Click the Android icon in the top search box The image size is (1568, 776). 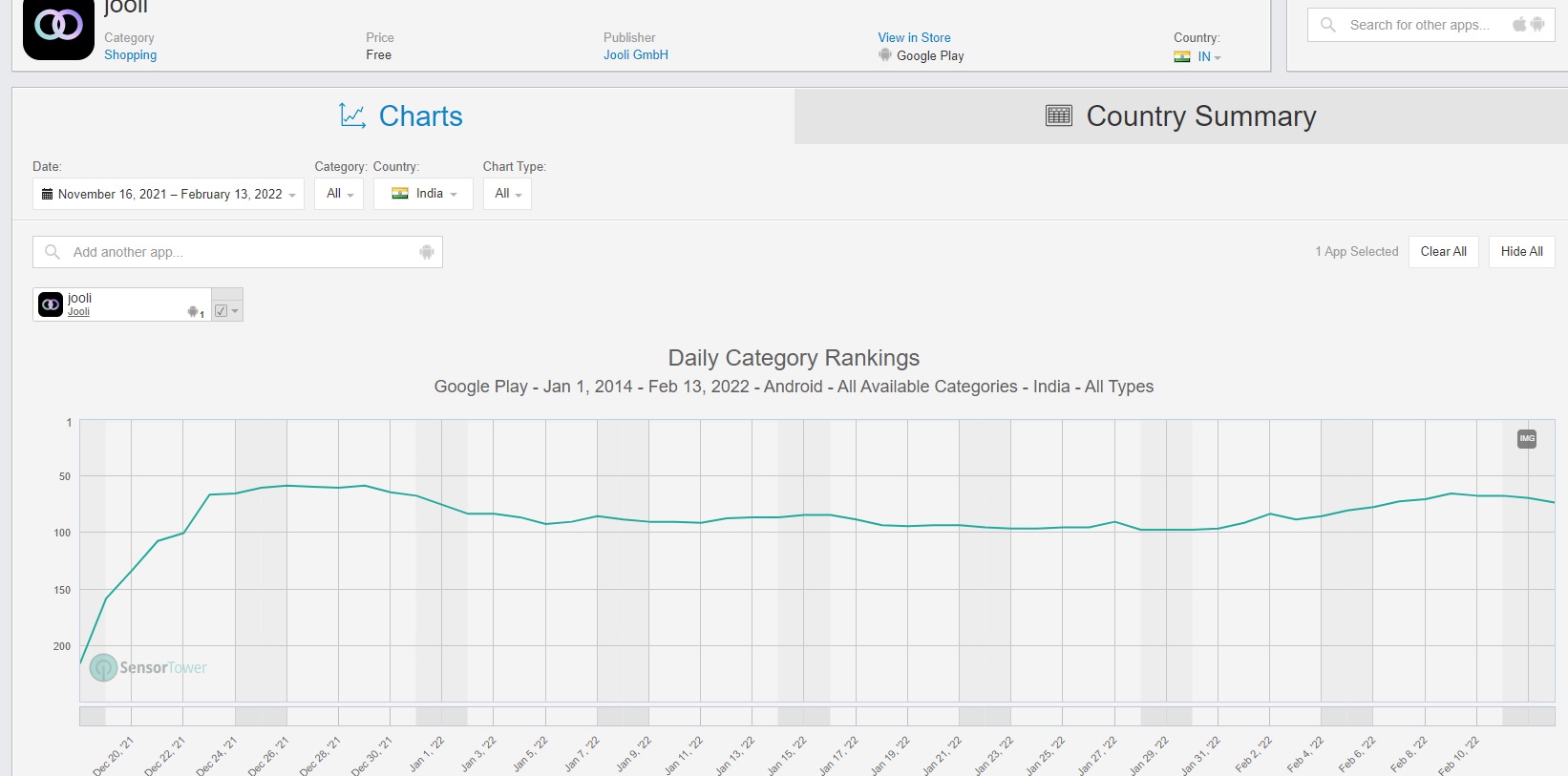tap(1537, 25)
